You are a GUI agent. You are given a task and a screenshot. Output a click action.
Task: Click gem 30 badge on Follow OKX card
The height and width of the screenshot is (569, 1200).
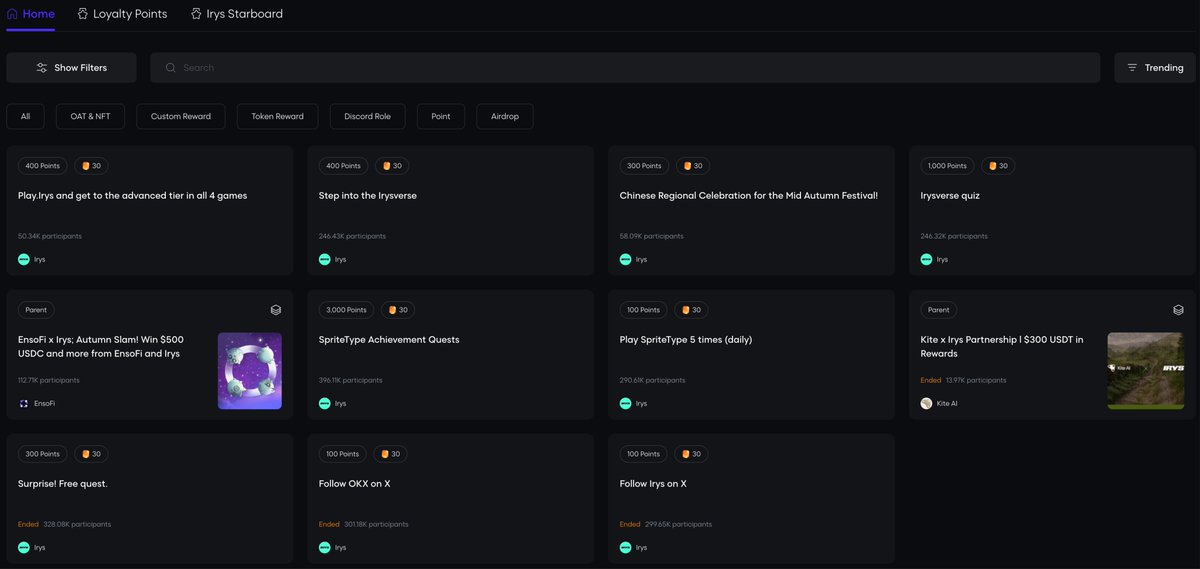pyautogui.click(x=389, y=454)
